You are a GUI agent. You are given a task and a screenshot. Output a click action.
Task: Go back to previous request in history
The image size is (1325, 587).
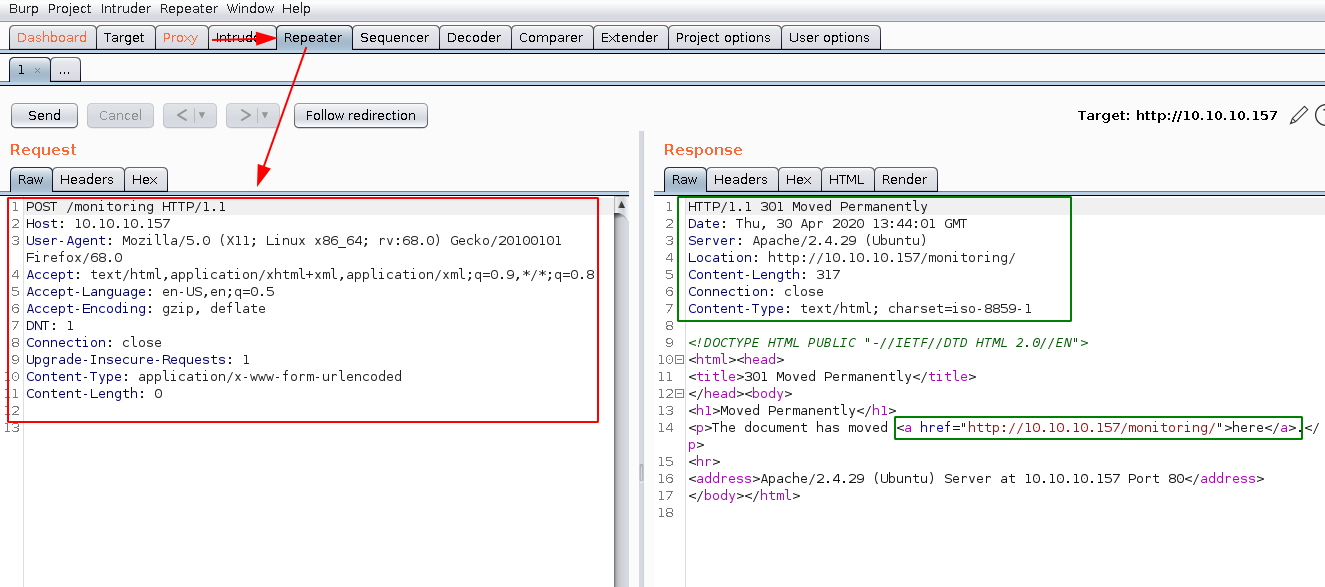[181, 115]
